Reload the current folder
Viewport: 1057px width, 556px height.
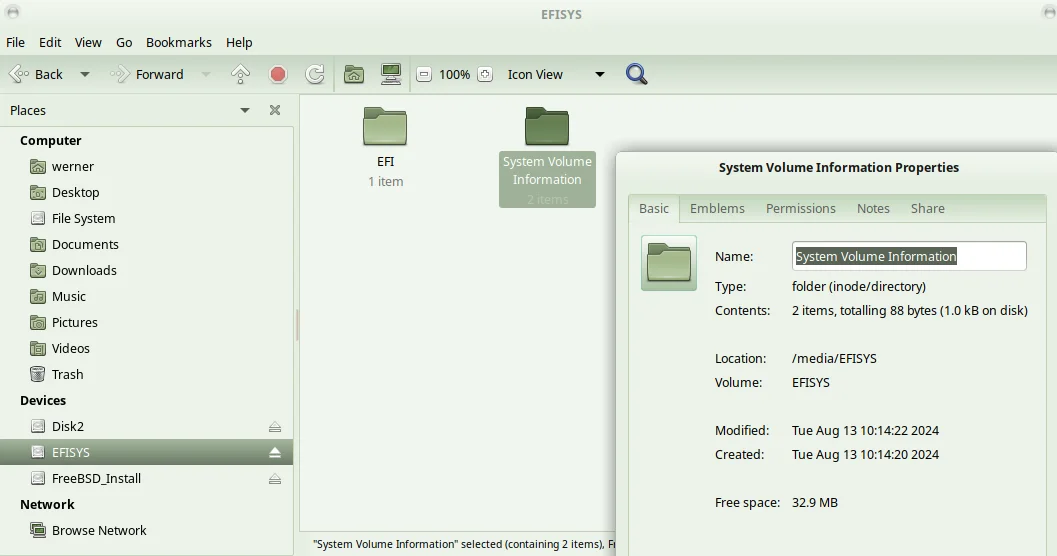click(315, 74)
